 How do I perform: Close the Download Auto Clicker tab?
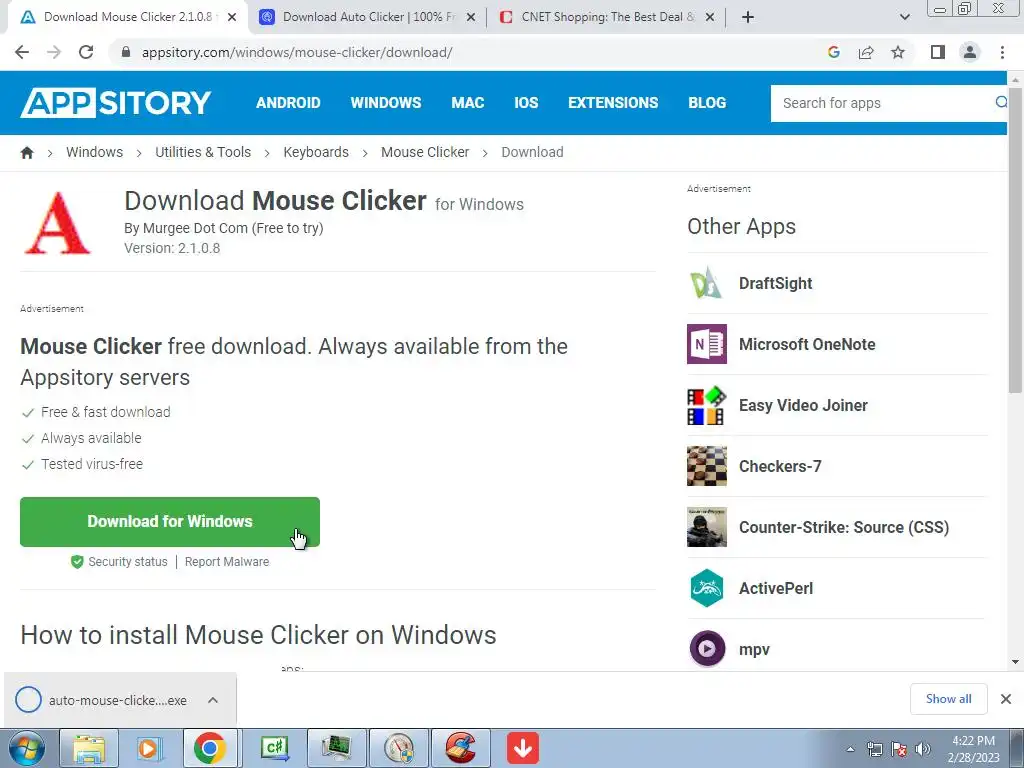(x=471, y=17)
